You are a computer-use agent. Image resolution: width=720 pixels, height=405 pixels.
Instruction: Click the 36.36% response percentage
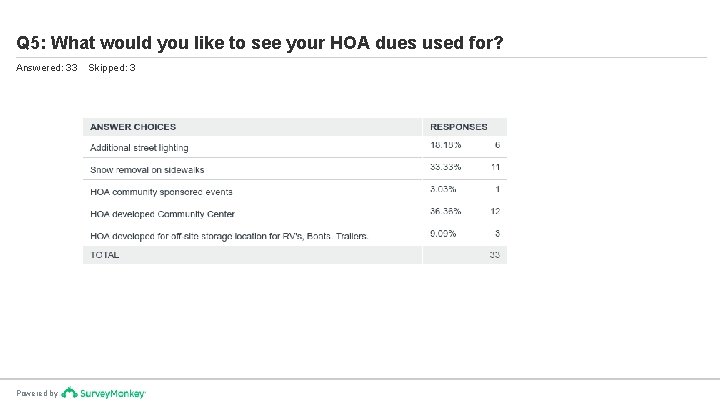445,212
